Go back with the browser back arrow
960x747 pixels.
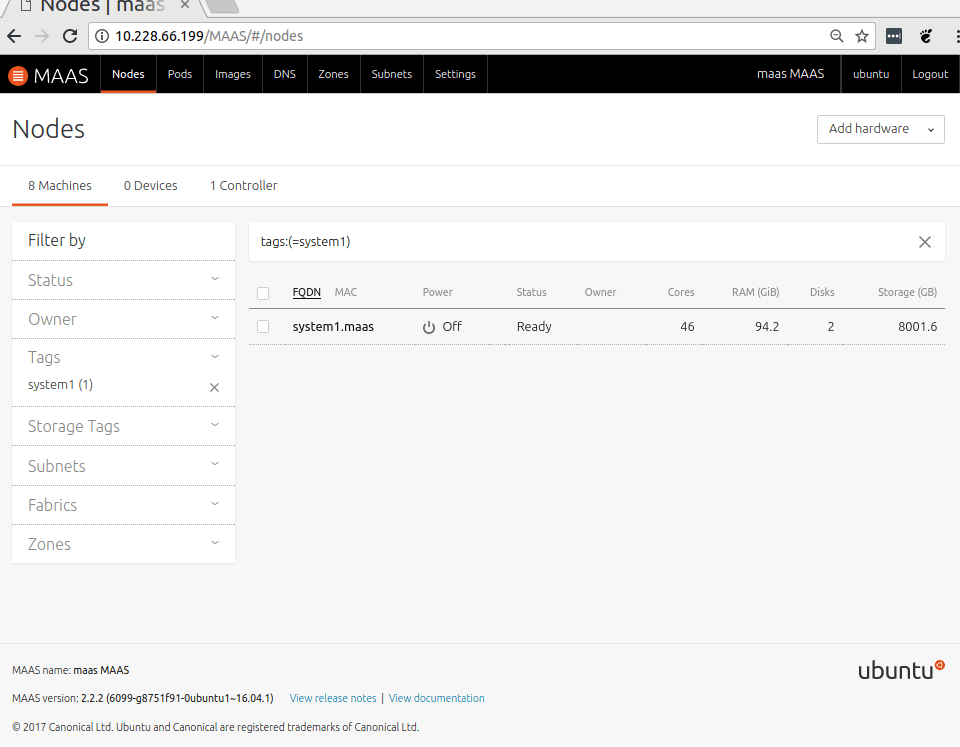pyautogui.click(x=14, y=36)
